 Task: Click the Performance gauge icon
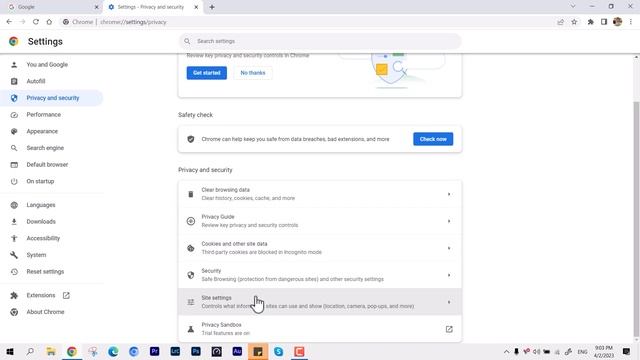point(14,115)
